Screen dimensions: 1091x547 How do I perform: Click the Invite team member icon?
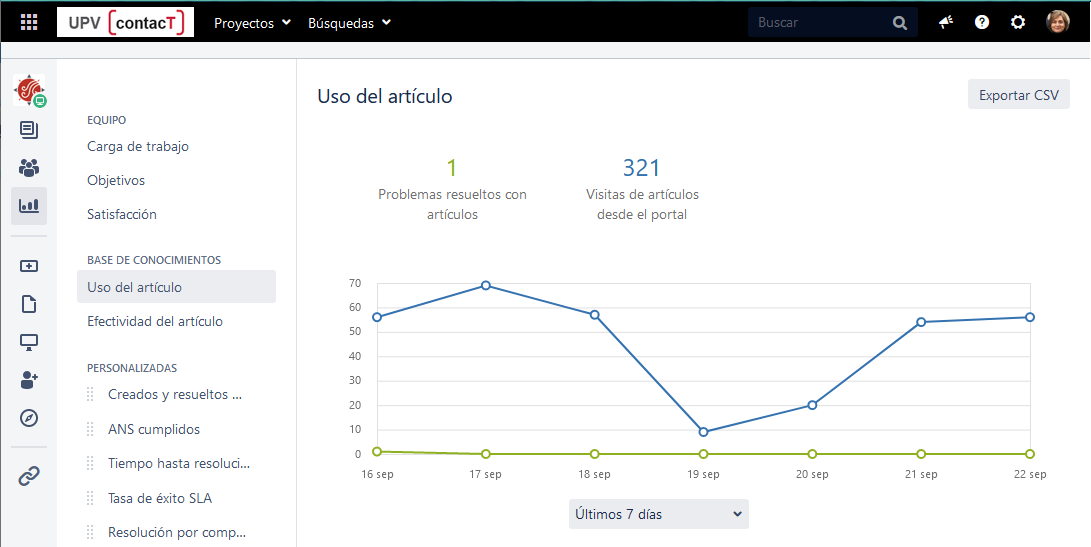(29, 380)
